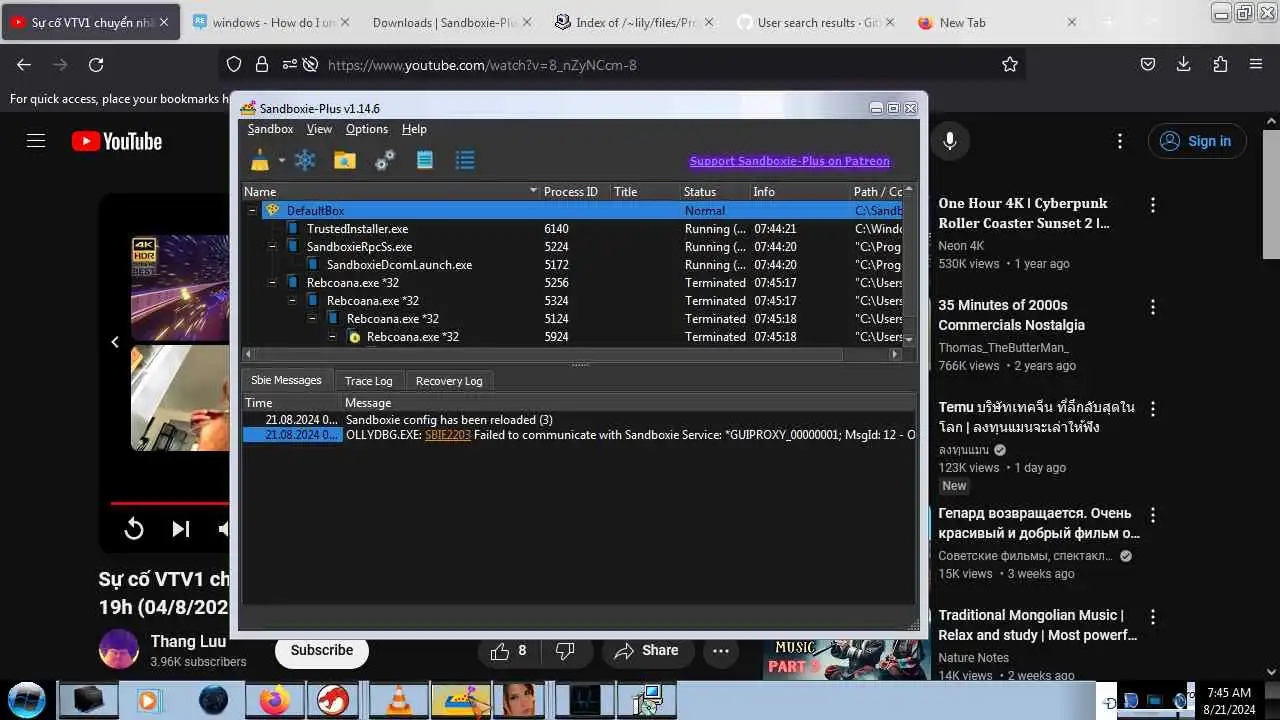Like the video with thumbs-up icon
Viewport: 1280px width, 720px height.
[x=509, y=651]
